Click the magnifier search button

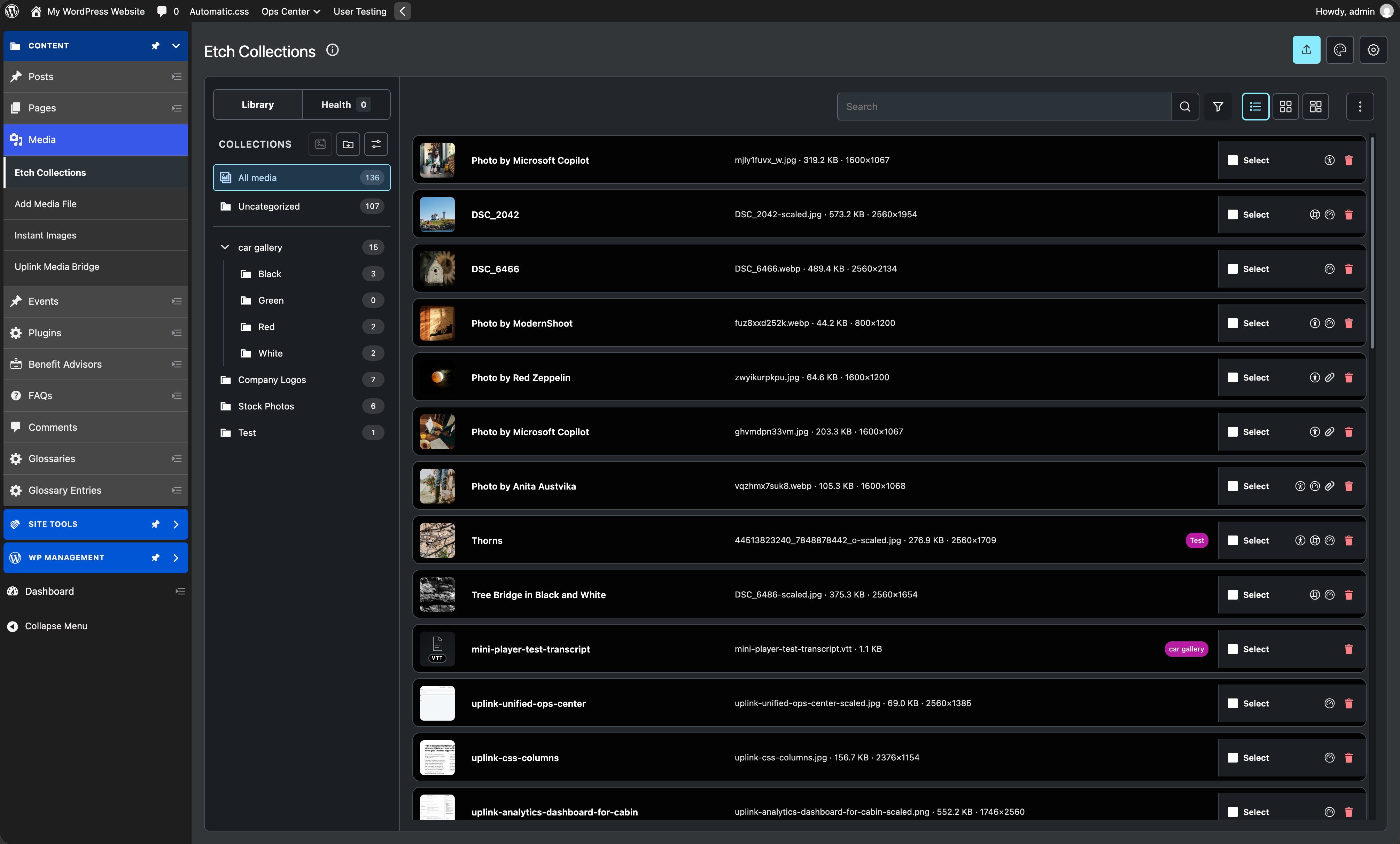pyautogui.click(x=1185, y=106)
